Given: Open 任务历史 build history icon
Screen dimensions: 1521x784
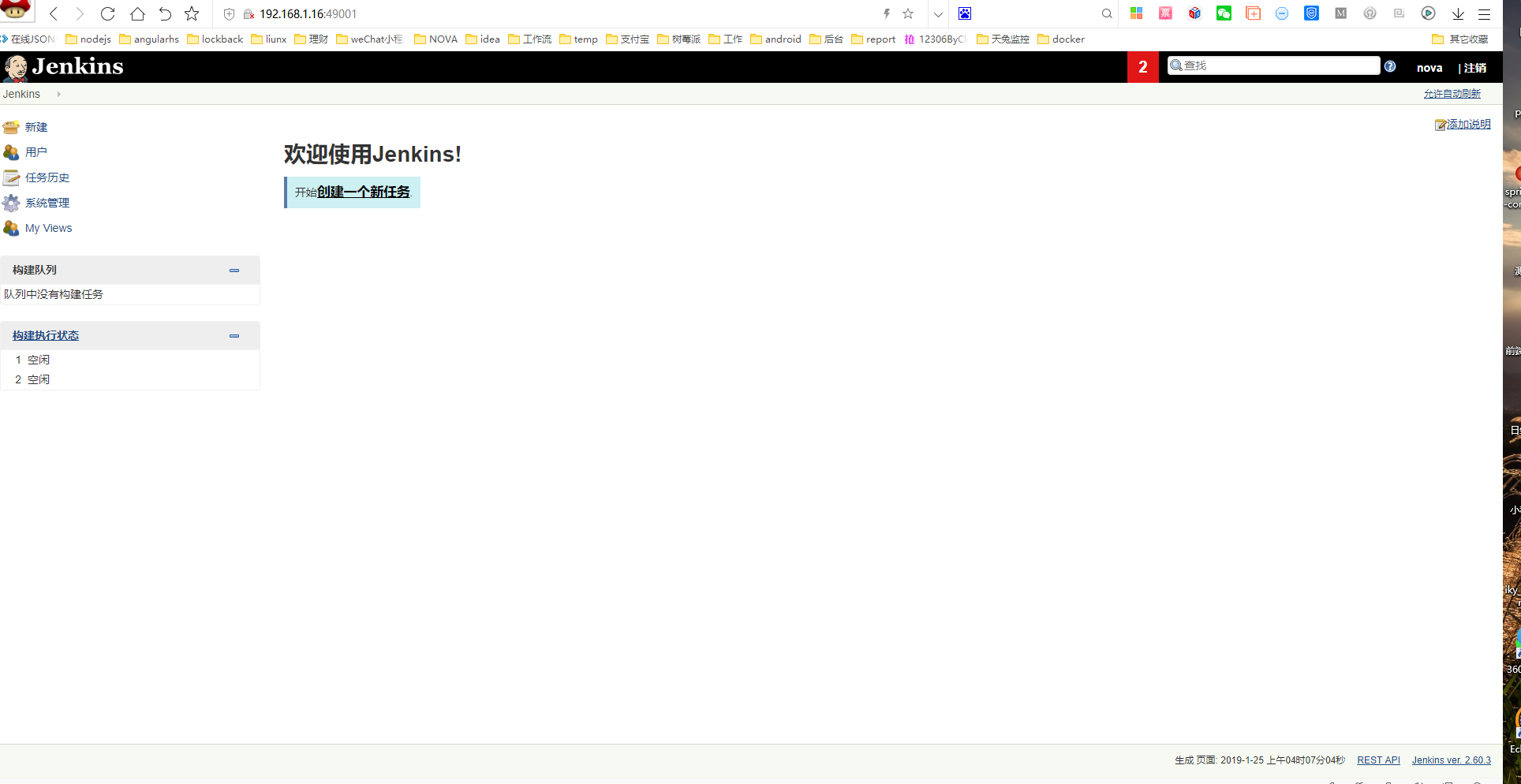Looking at the screenshot, I should coord(11,177).
